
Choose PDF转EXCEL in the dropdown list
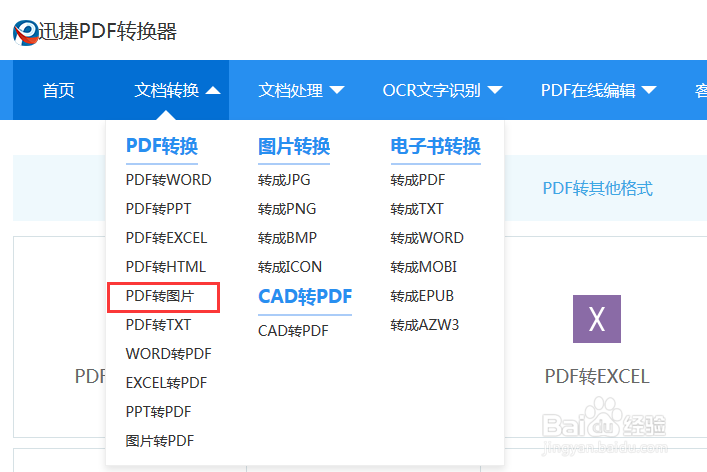pyautogui.click(x=166, y=238)
